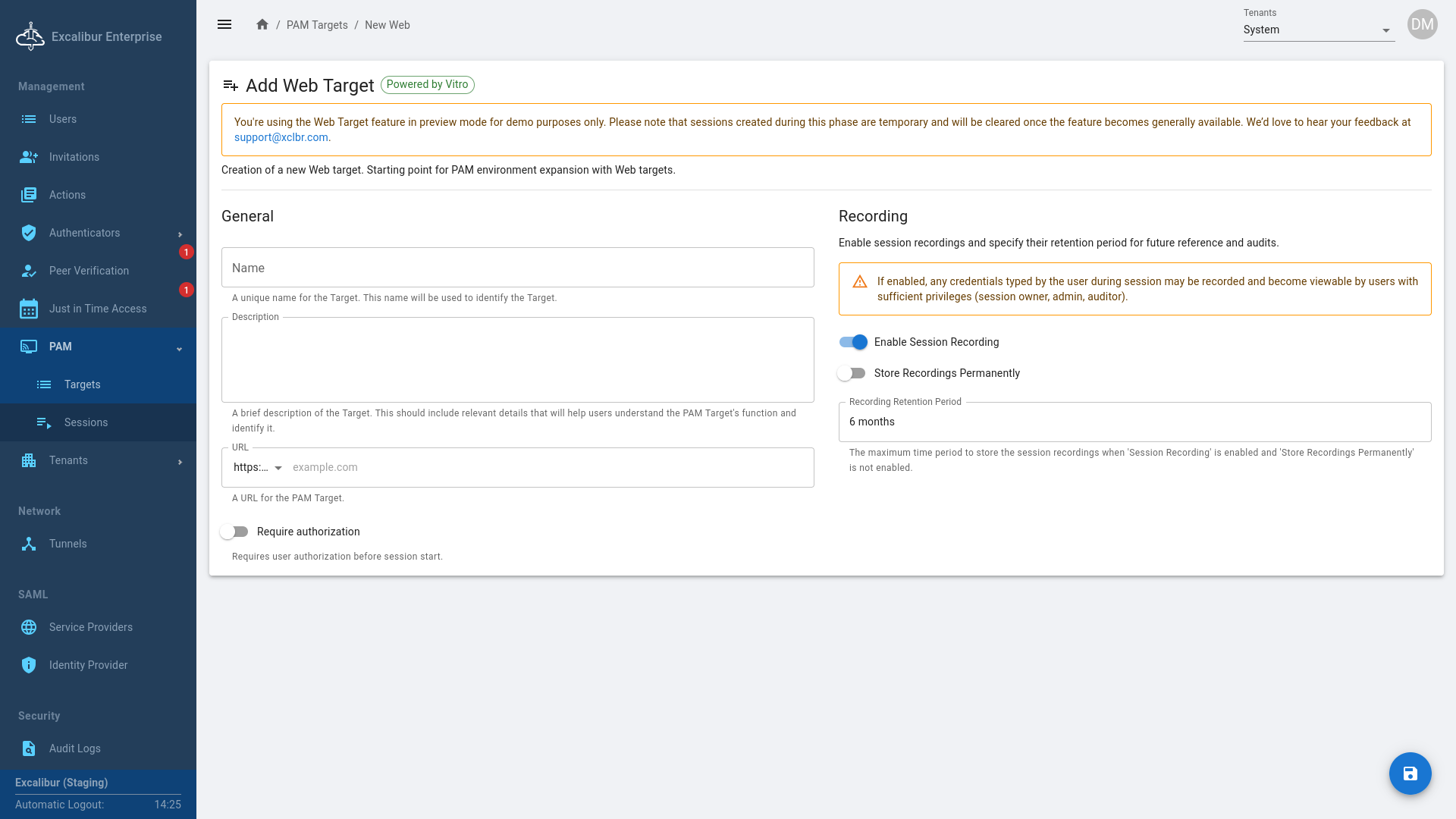This screenshot has width=1456, height=819.
Task: Toggle Require authorization switch
Action: 234,532
